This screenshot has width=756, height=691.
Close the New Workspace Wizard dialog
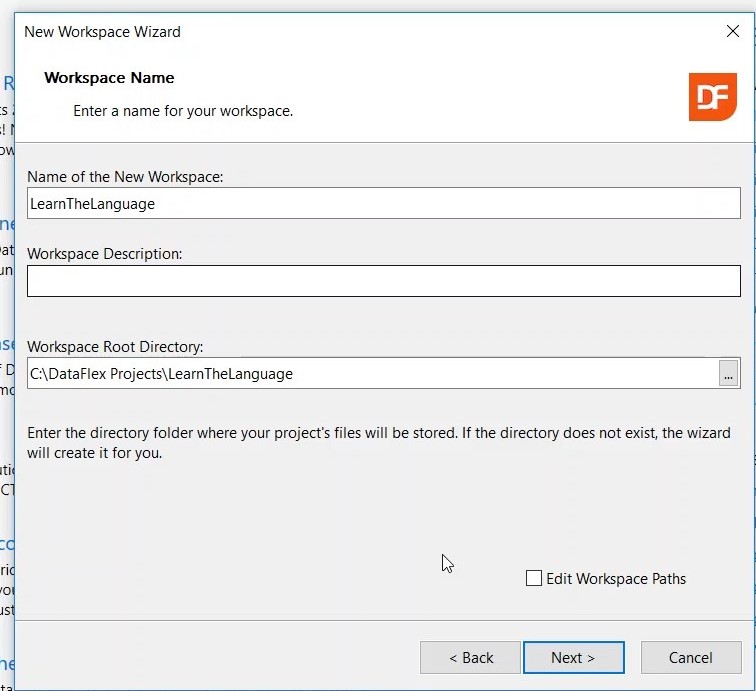click(x=732, y=31)
